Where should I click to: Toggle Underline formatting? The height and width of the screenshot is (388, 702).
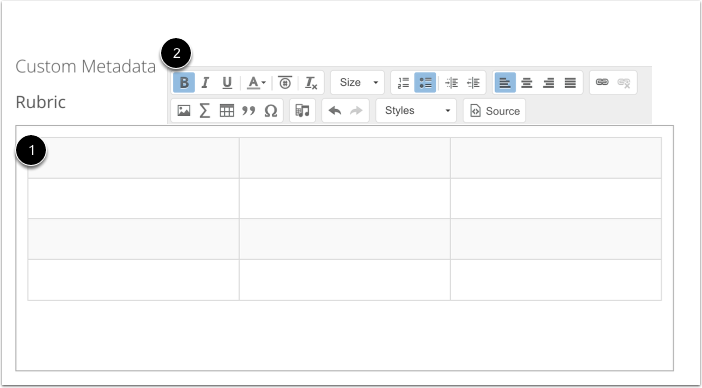(227, 83)
